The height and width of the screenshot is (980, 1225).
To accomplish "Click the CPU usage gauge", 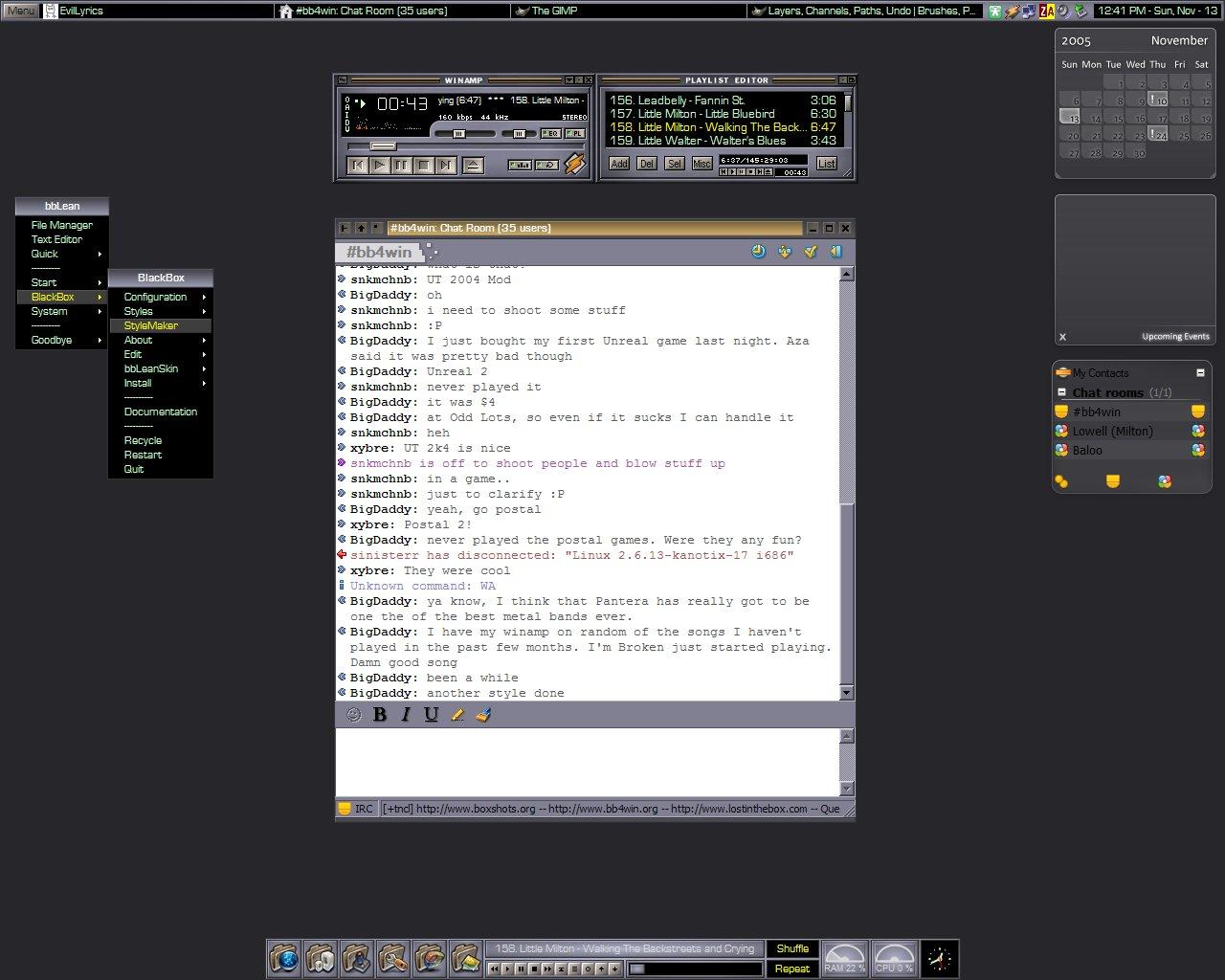I will (x=894, y=958).
